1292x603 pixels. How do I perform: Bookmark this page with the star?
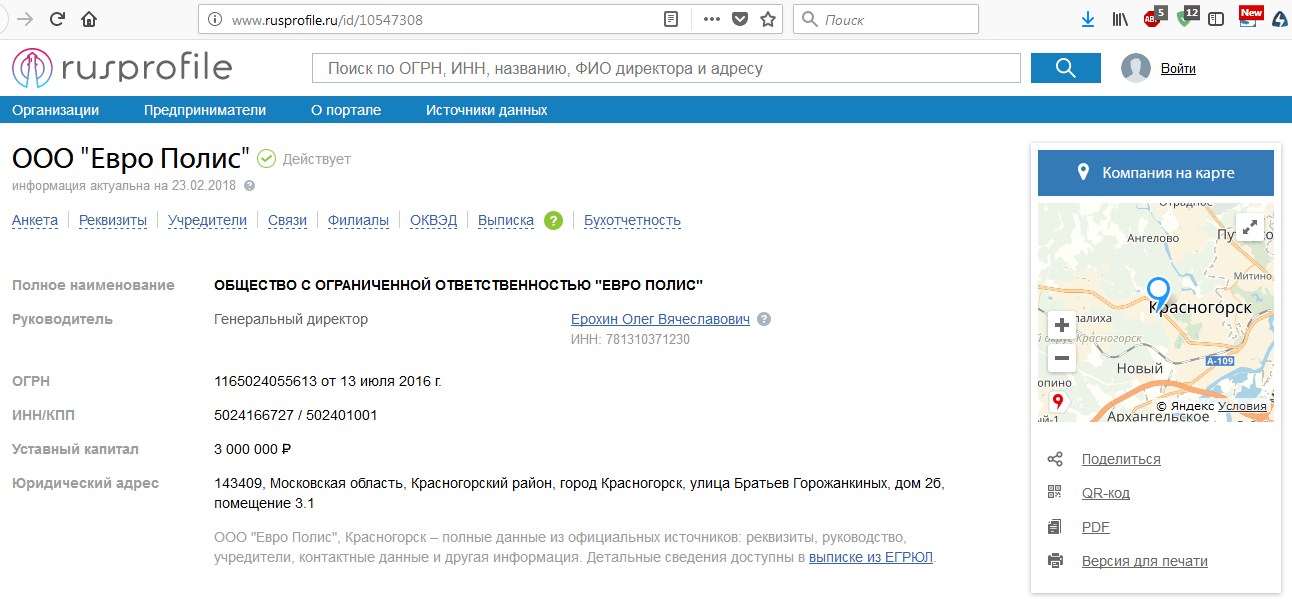pyautogui.click(x=768, y=19)
